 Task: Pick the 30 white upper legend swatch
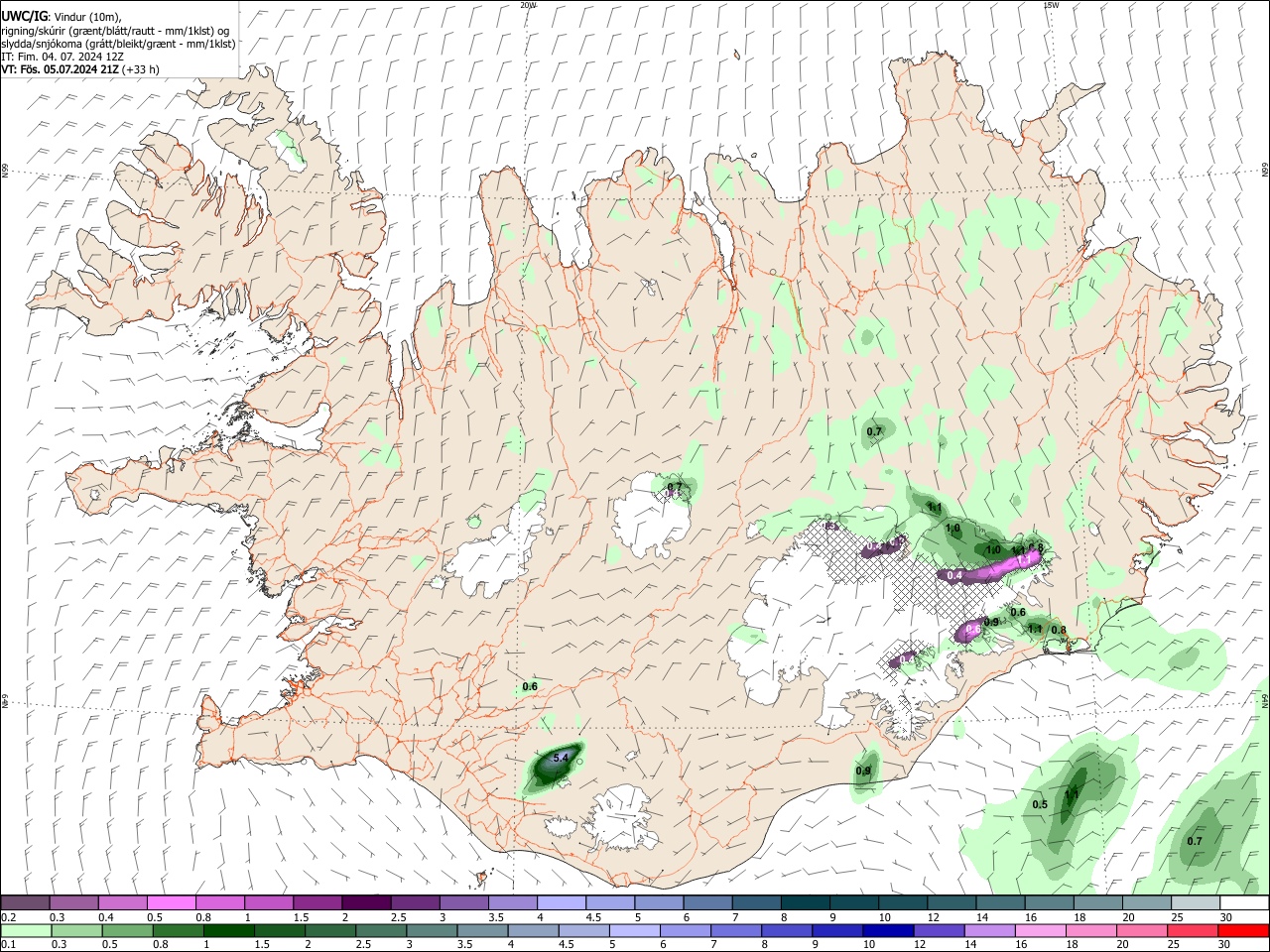(x=1244, y=902)
